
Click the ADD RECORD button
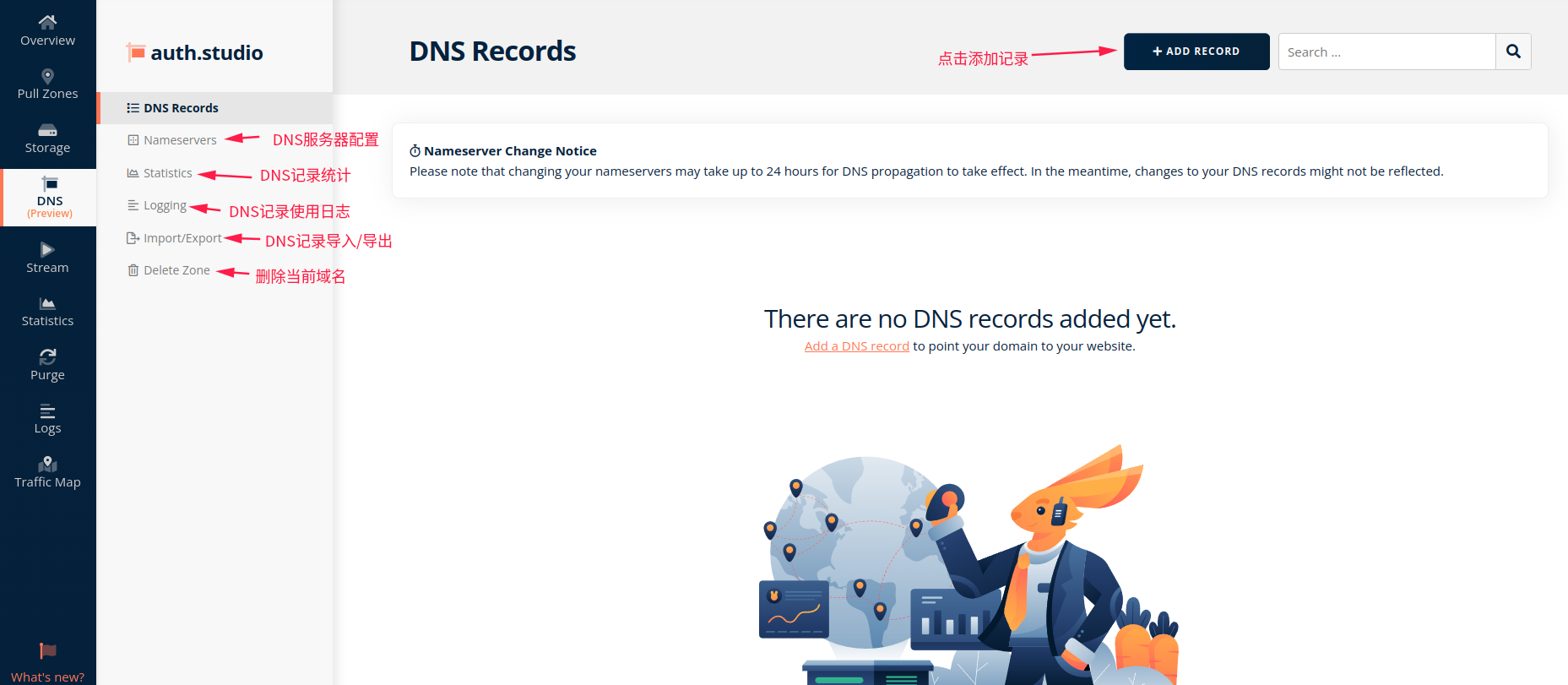(x=1196, y=52)
